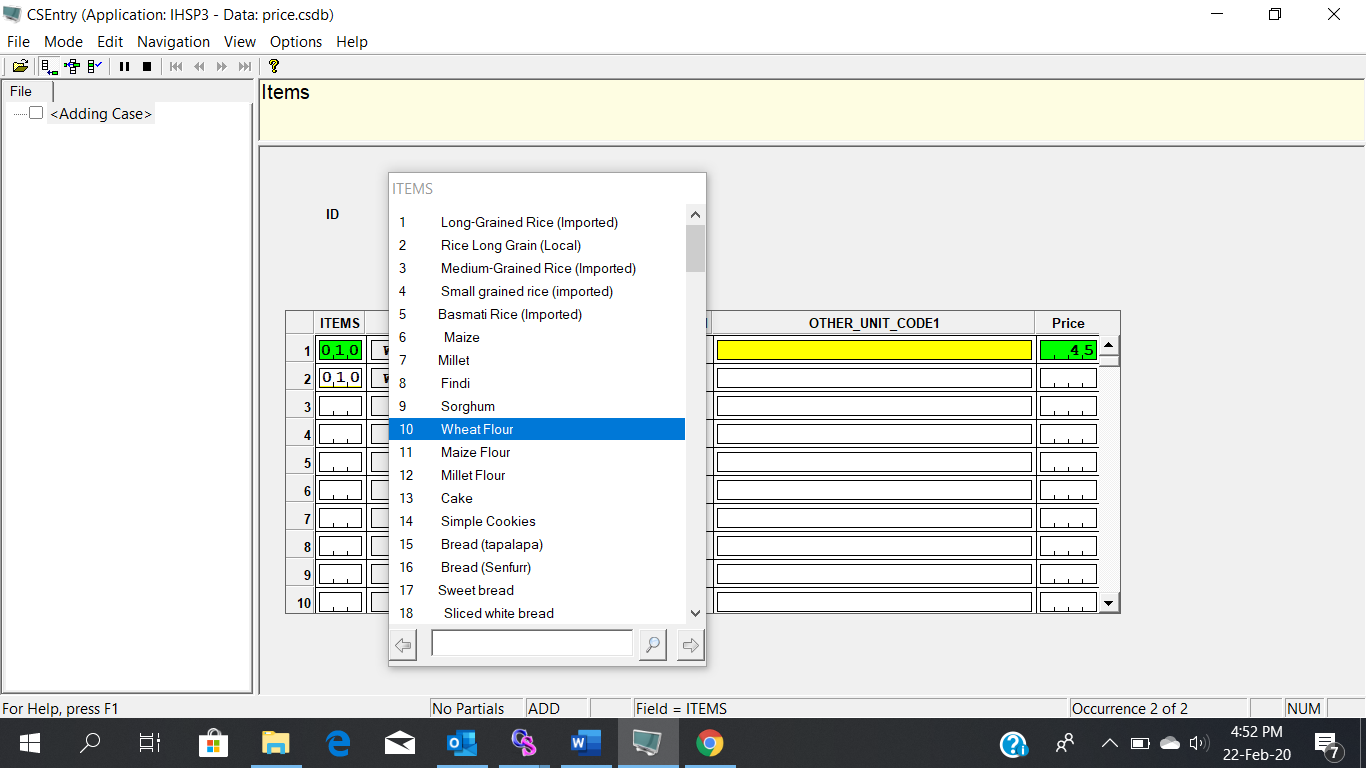Open Microsoft Store from taskbar
The height and width of the screenshot is (768, 1366).
[213, 743]
